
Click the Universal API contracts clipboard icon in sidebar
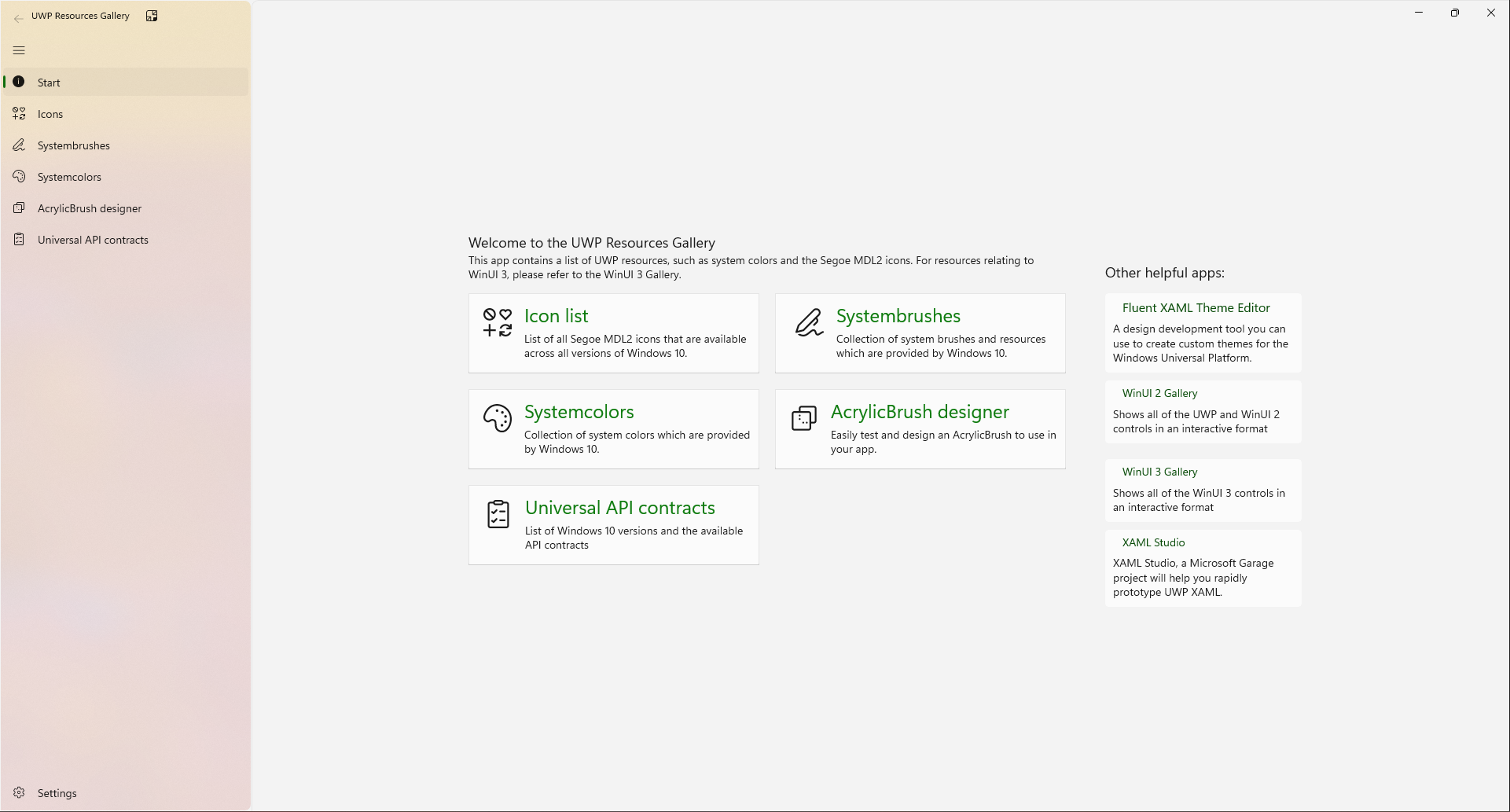(x=19, y=240)
